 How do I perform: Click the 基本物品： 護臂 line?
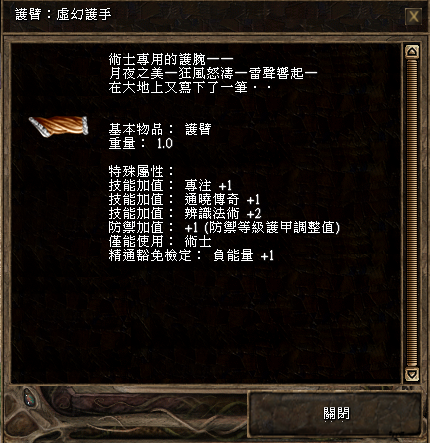pyautogui.click(x=160, y=129)
